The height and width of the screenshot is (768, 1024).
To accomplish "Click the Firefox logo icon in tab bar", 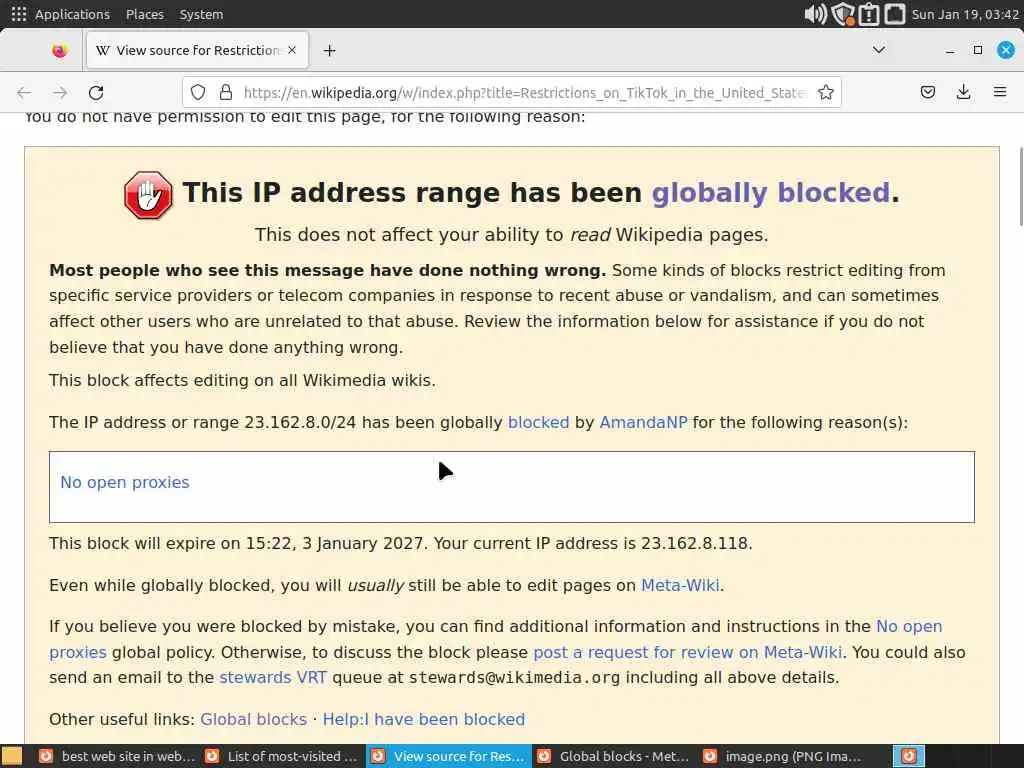I will pos(59,50).
